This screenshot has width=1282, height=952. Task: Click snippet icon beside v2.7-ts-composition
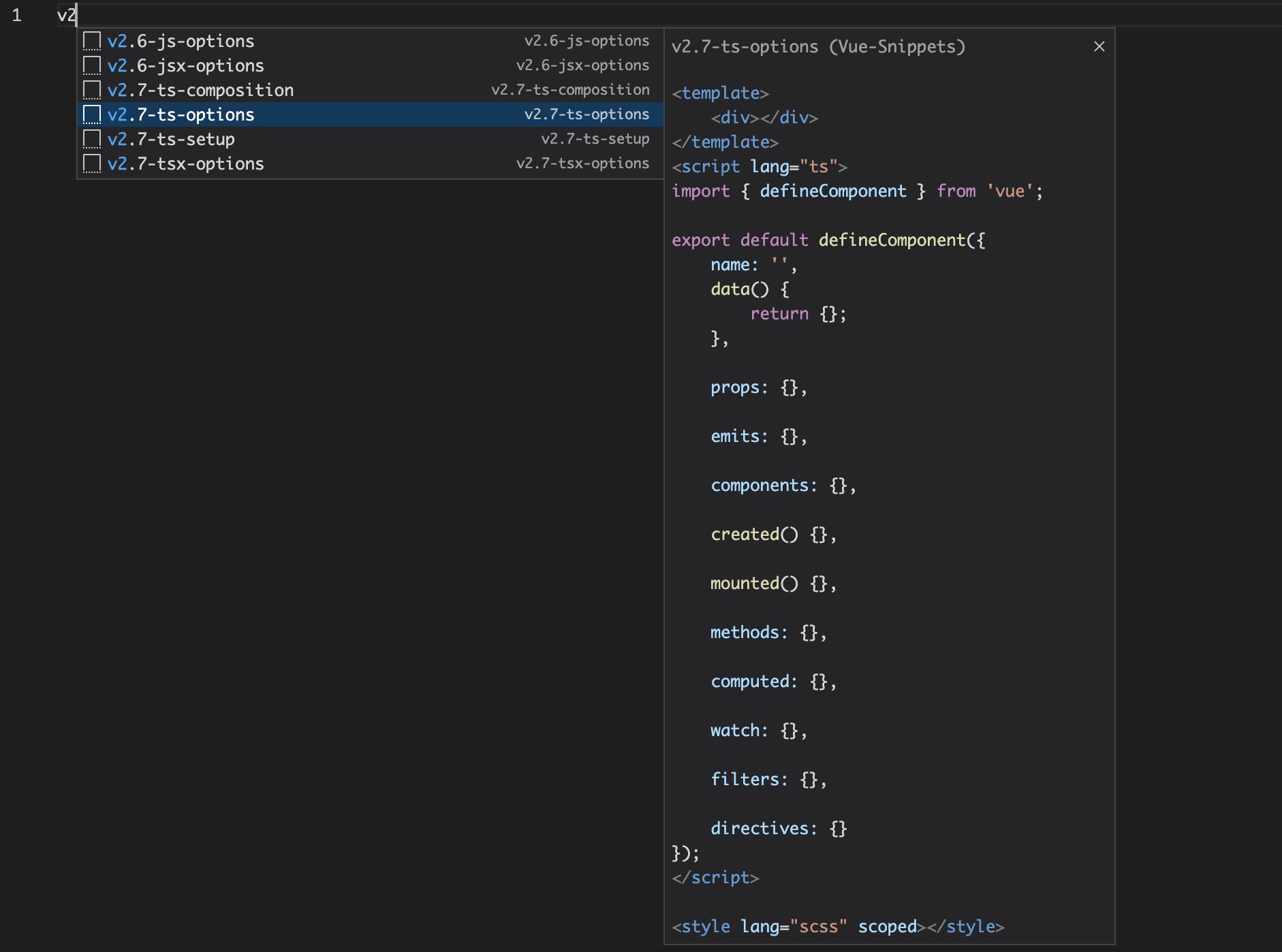tap(92, 91)
